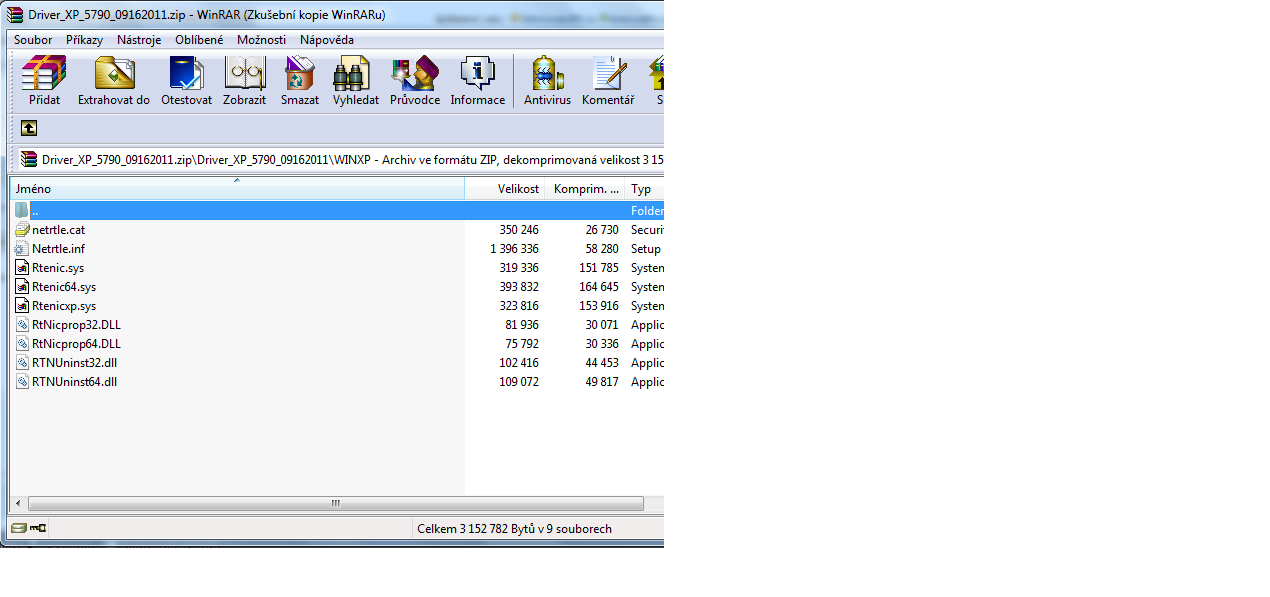The height and width of the screenshot is (597, 1270).
Task: Sort by the Velikost column header
Action: point(505,189)
